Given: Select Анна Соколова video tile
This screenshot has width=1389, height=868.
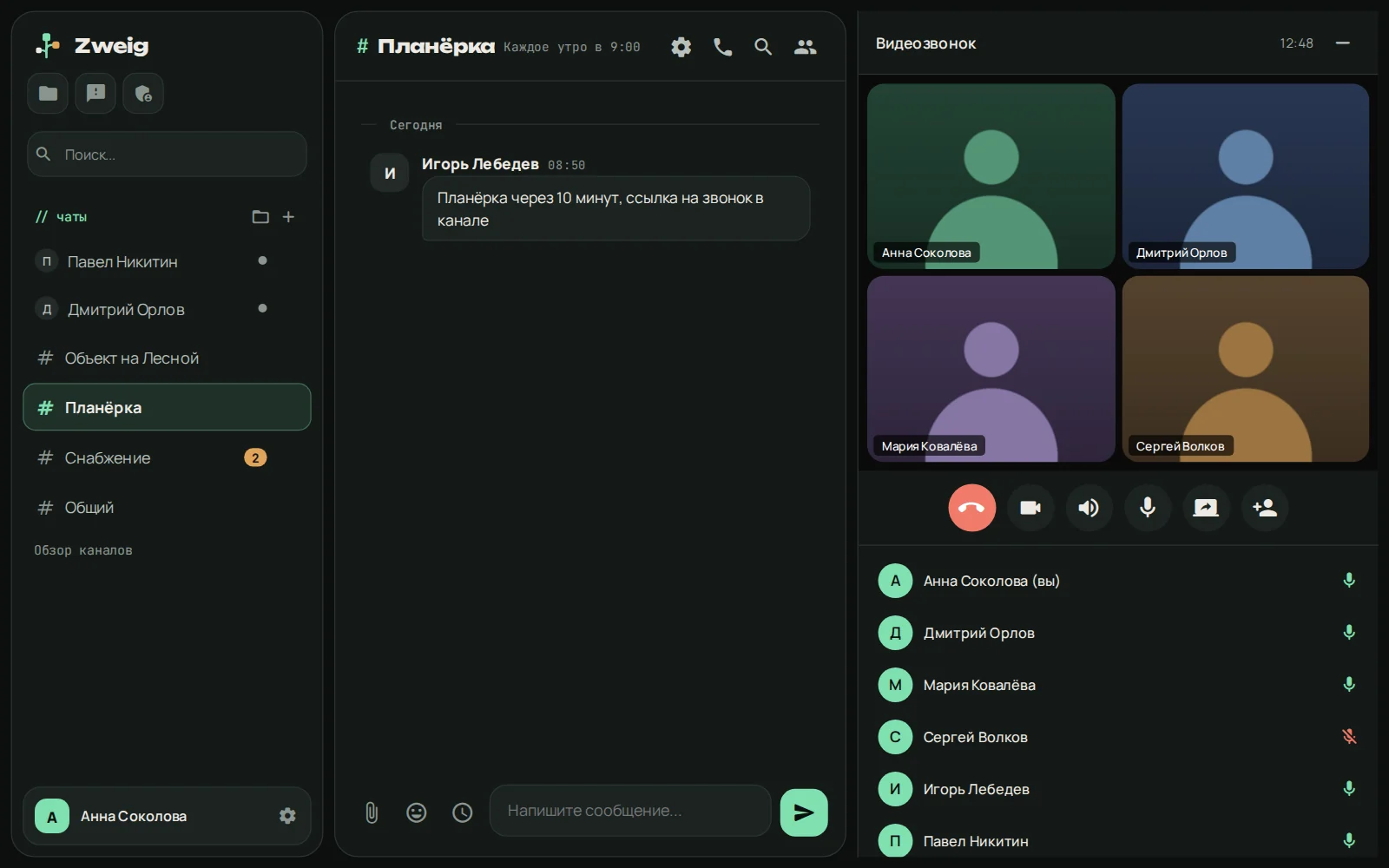Looking at the screenshot, I should click(x=991, y=176).
